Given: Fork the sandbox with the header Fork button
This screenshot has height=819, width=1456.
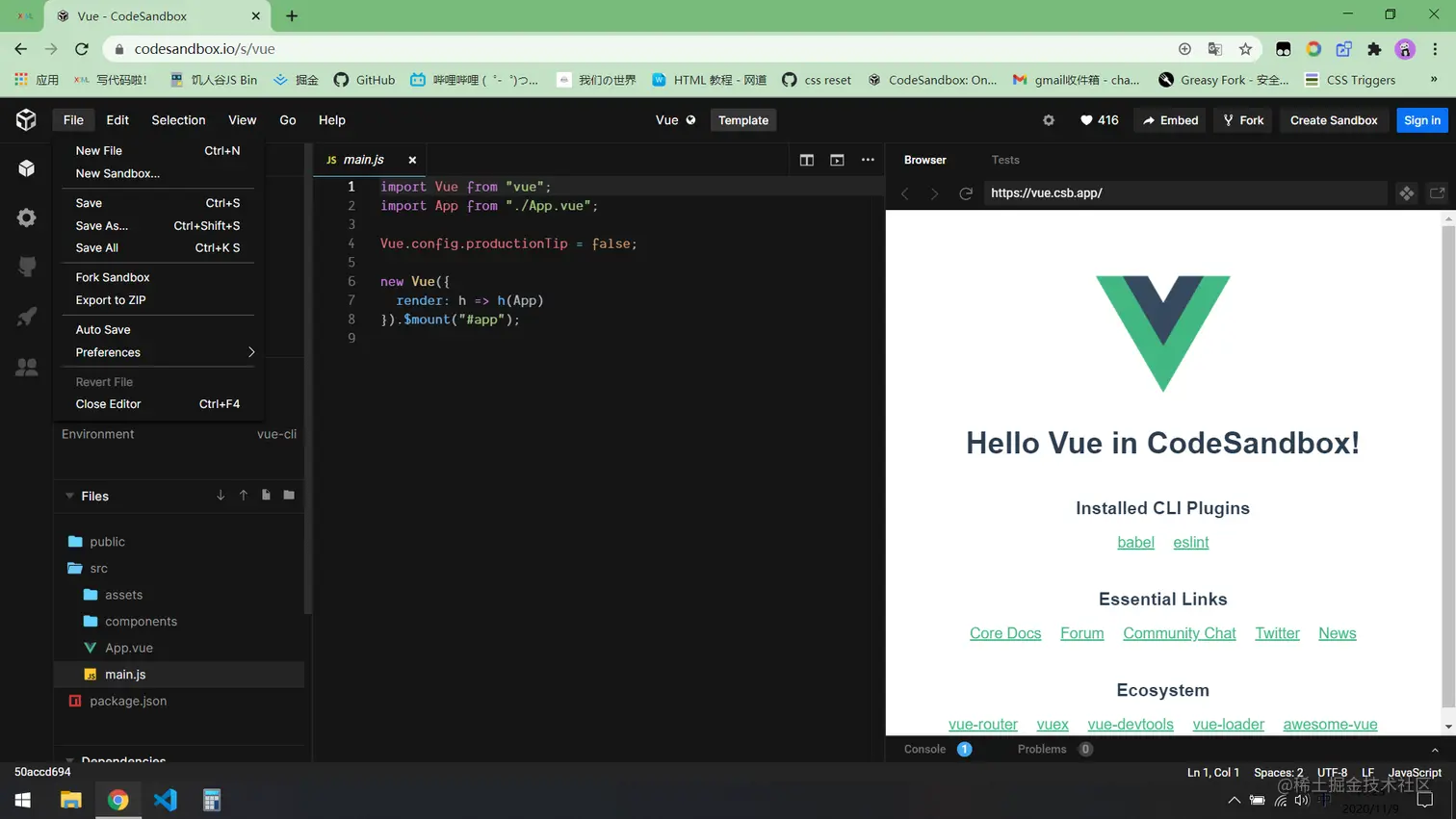Looking at the screenshot, I should (1243, 120).
